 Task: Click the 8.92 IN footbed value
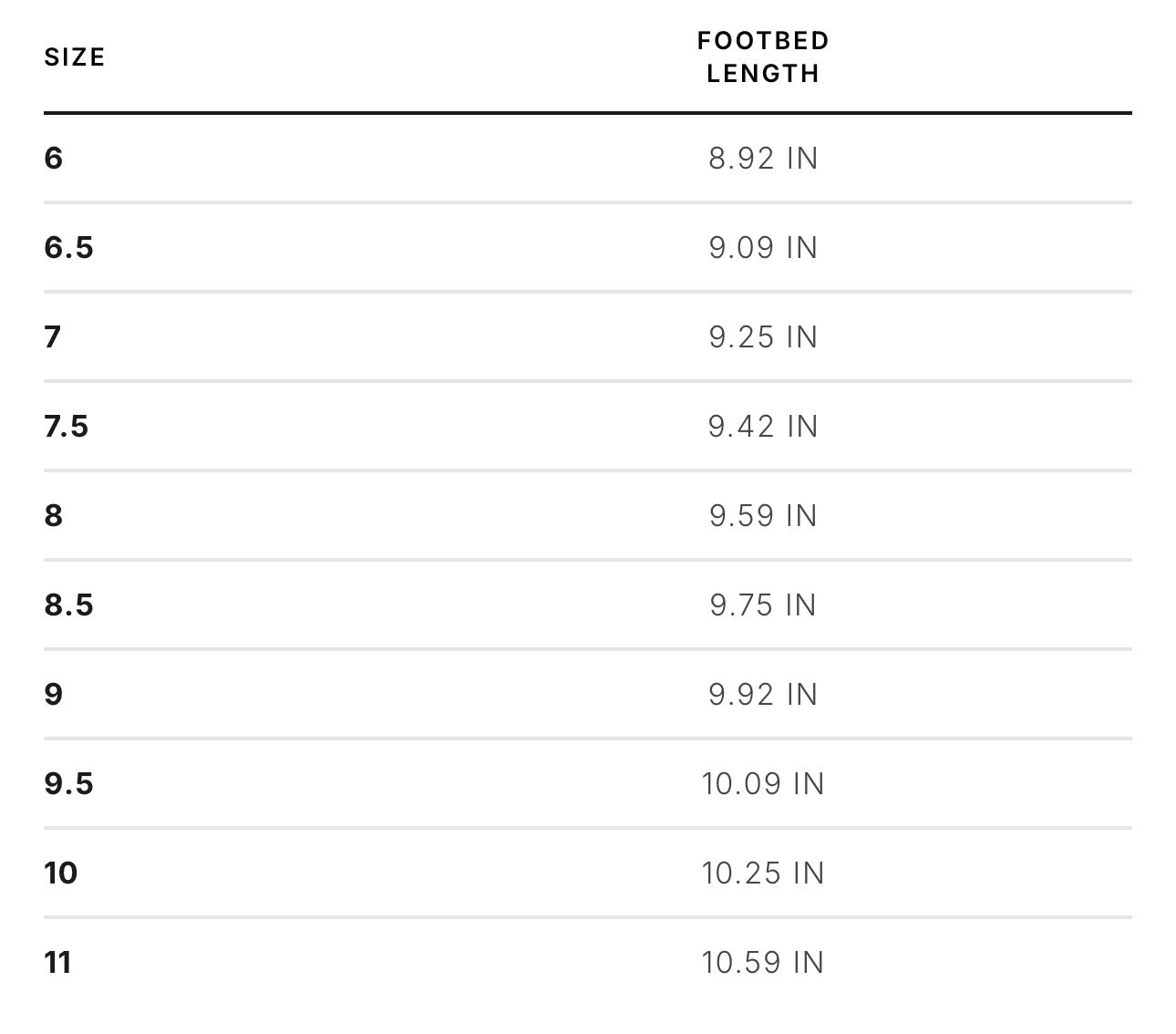(763, 159)
